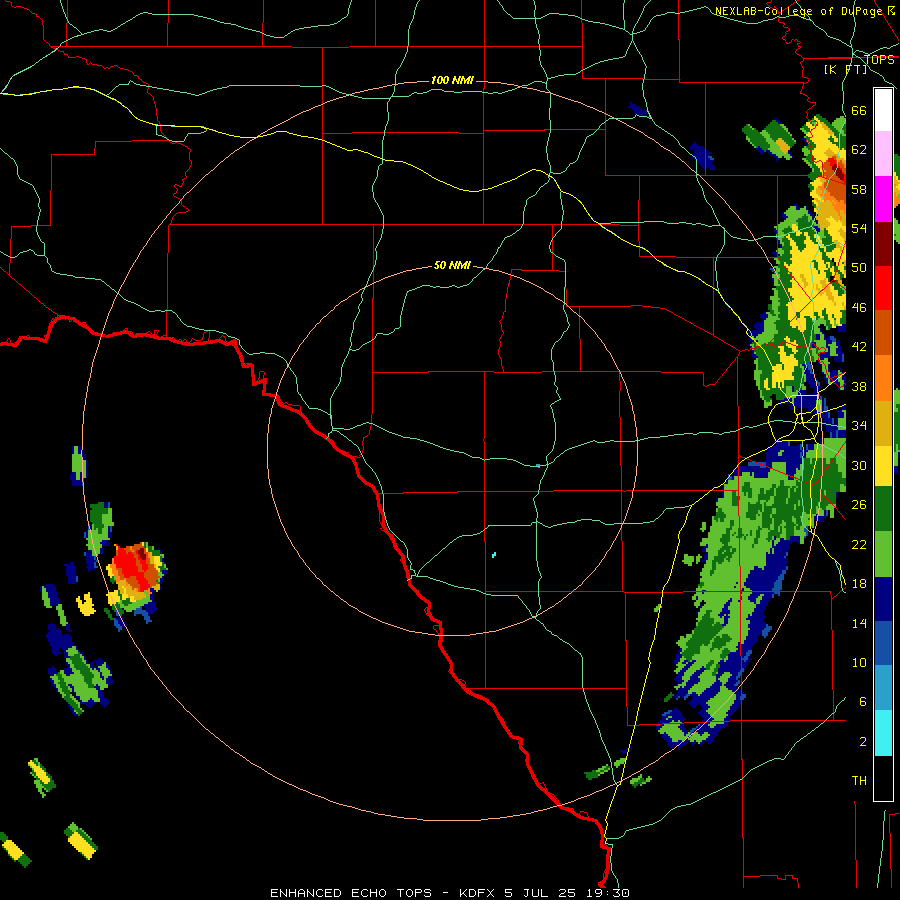The width and height of the screenshot is (900, 900).
Task: Click the '18' legend value
Action: pos(859,584)
